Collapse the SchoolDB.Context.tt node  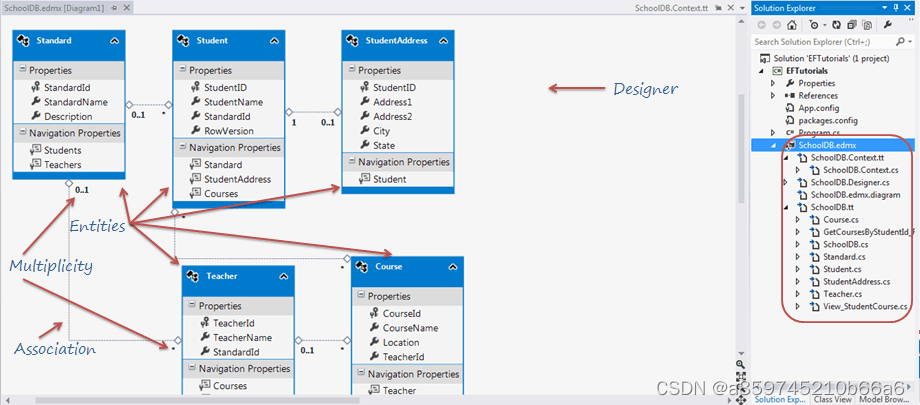(785, 158)
